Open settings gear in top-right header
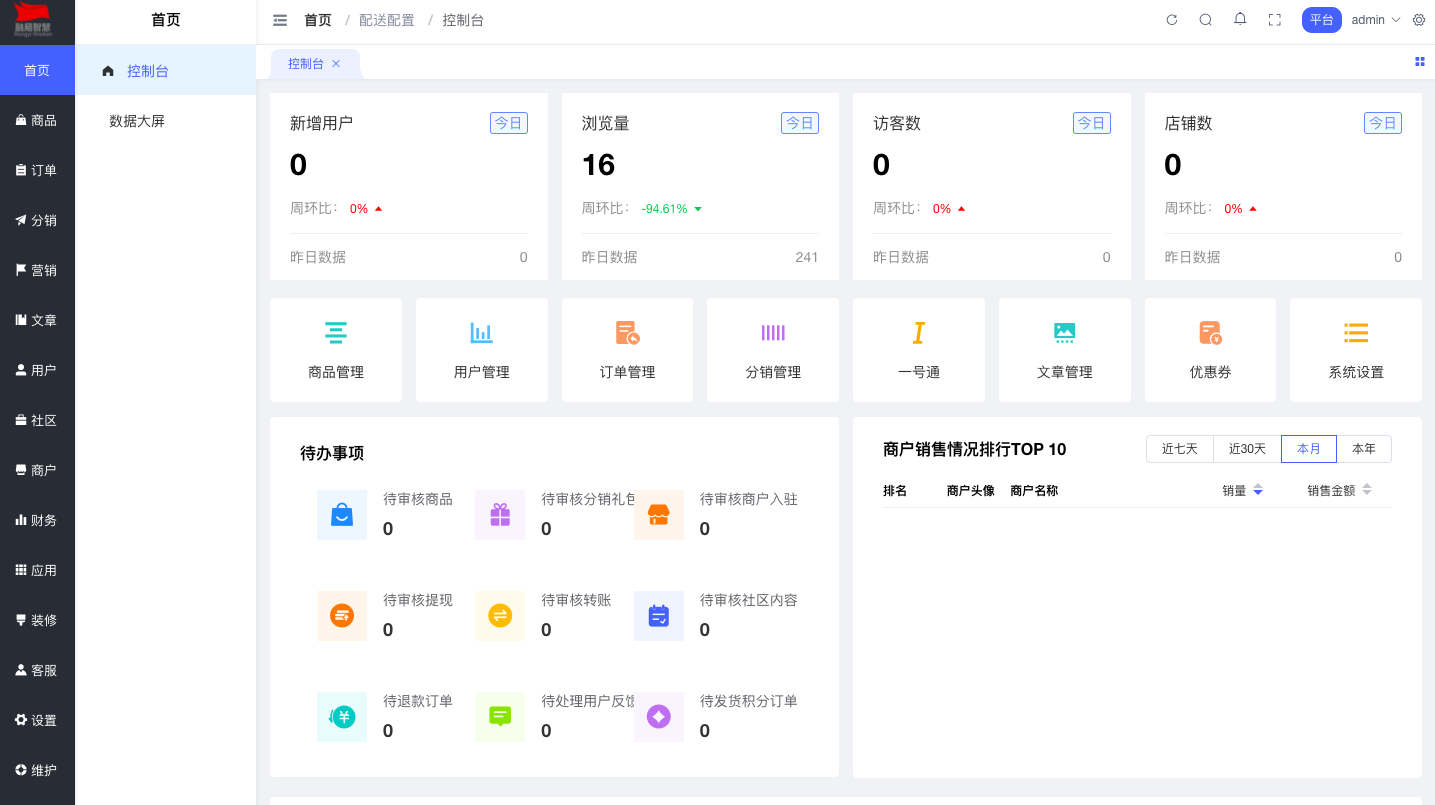Image resolution: width=1435 pixels, height=805 pixels. (x=1419, y=20)
